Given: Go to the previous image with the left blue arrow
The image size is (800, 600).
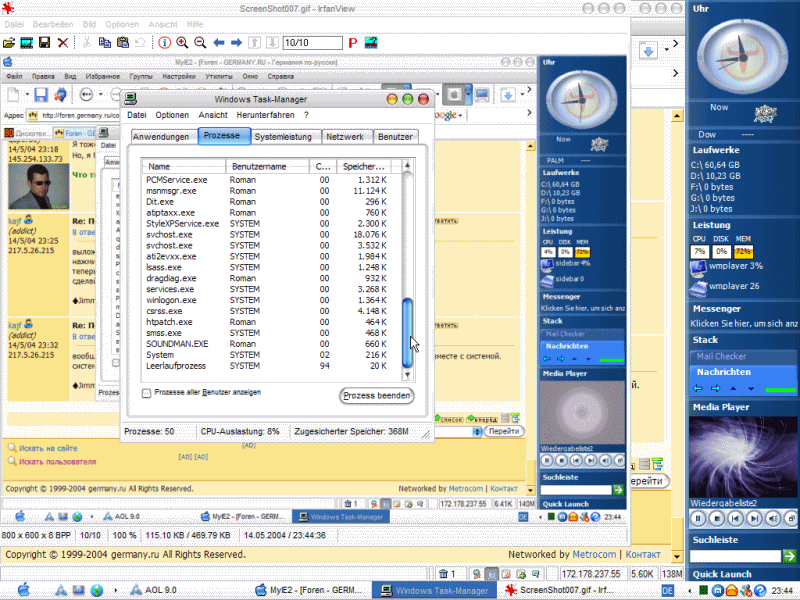Looking at the screenshot, I should 219,43.
